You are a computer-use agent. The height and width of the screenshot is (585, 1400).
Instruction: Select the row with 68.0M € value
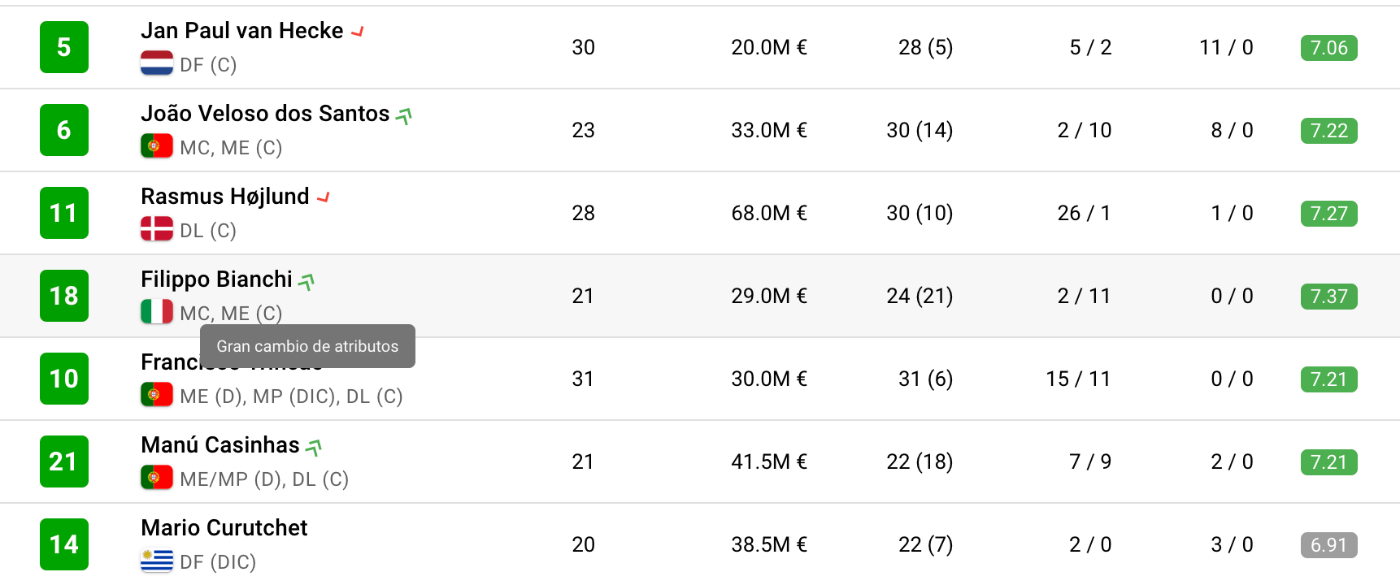[x=700, y=213]
